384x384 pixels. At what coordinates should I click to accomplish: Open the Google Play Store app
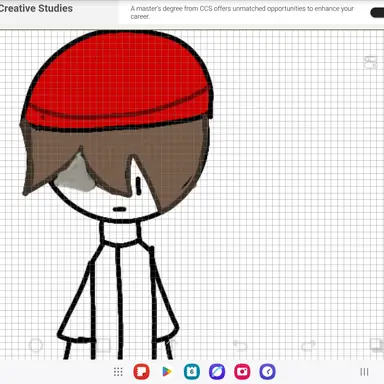167,372
